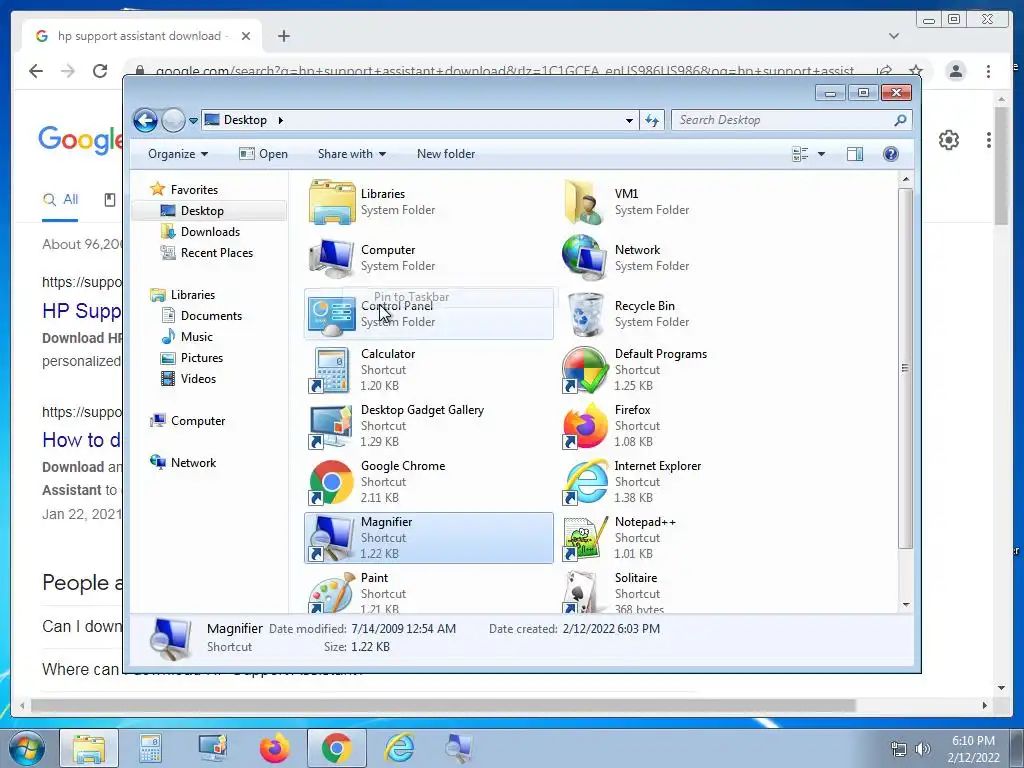
Task: Open Explorer help question mark icon
Action: pyautogui.click(x=891, y=154)
